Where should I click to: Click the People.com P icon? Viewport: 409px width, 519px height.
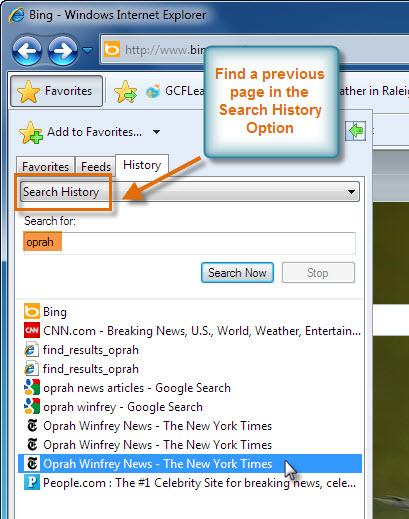pos(32,482)
